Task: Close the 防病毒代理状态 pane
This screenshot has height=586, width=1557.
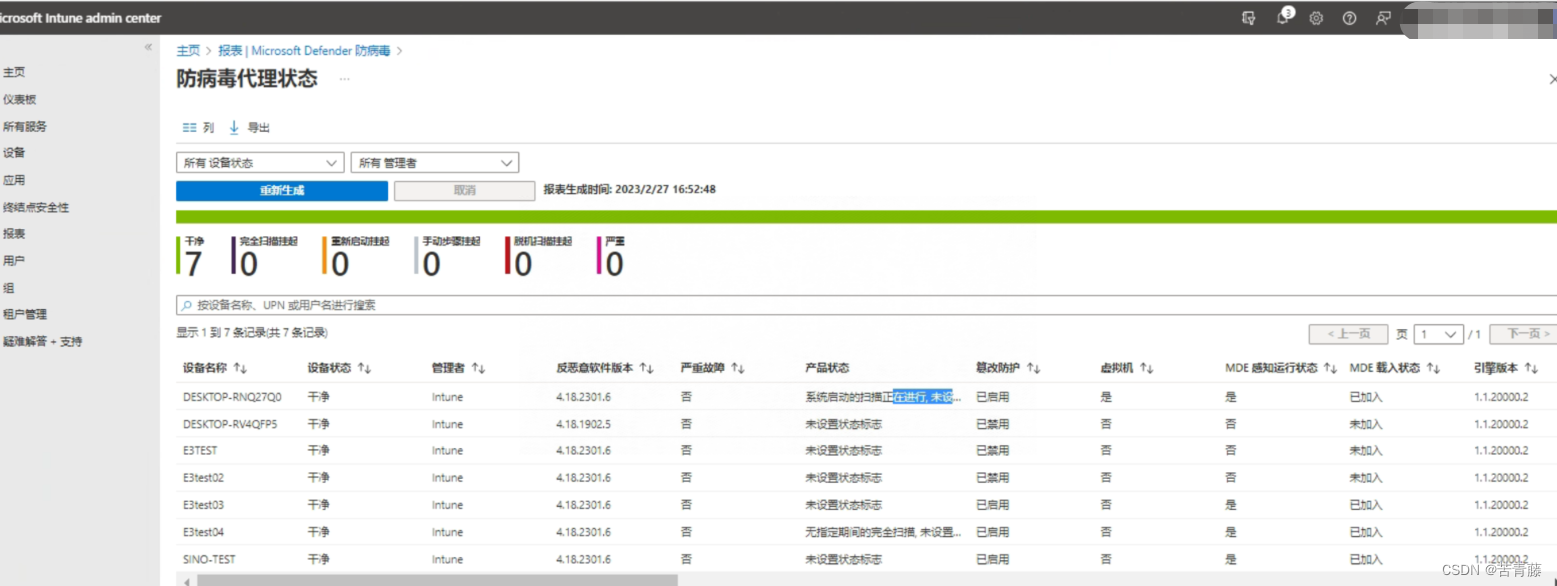Action: pos(1552,79)
